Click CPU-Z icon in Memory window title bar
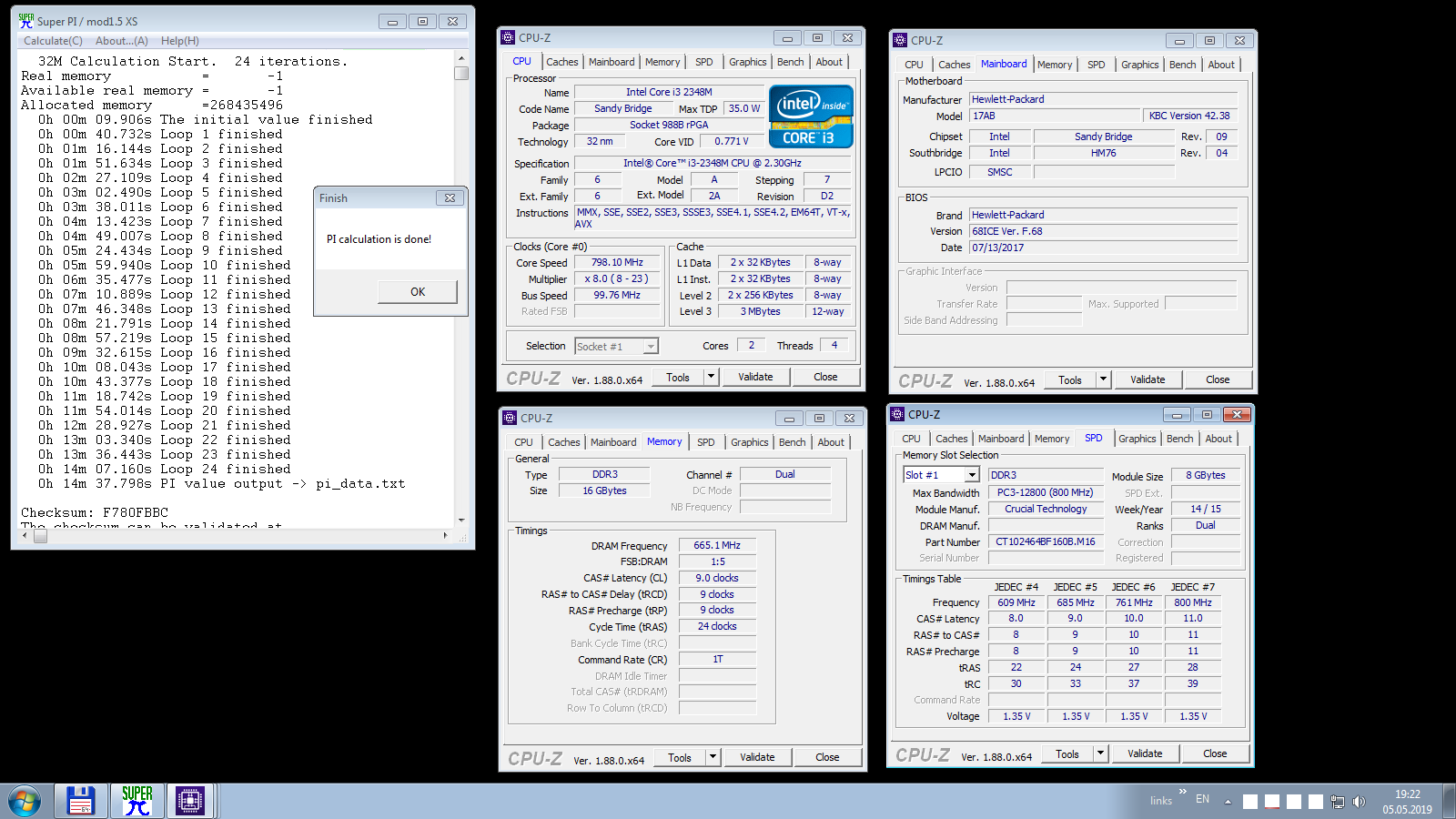This screenshot has height=819, width=1456. coord(510,418)
